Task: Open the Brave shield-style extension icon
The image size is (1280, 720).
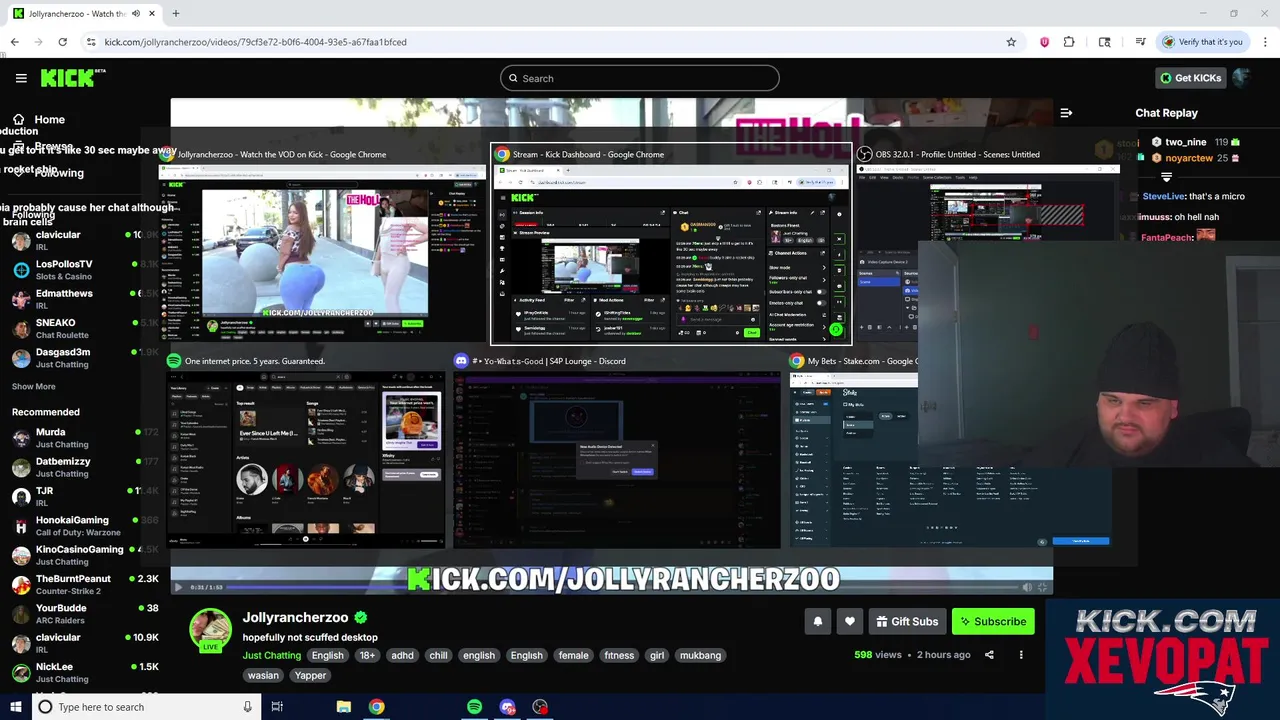Action: point(1044,42)
